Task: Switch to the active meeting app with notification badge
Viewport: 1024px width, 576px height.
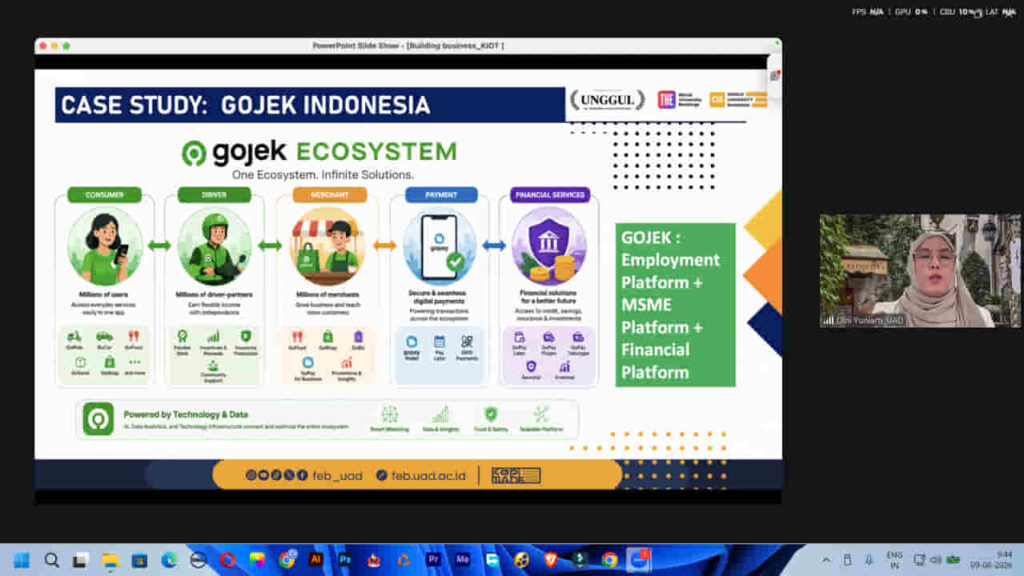Action: [x=639, y=560]
